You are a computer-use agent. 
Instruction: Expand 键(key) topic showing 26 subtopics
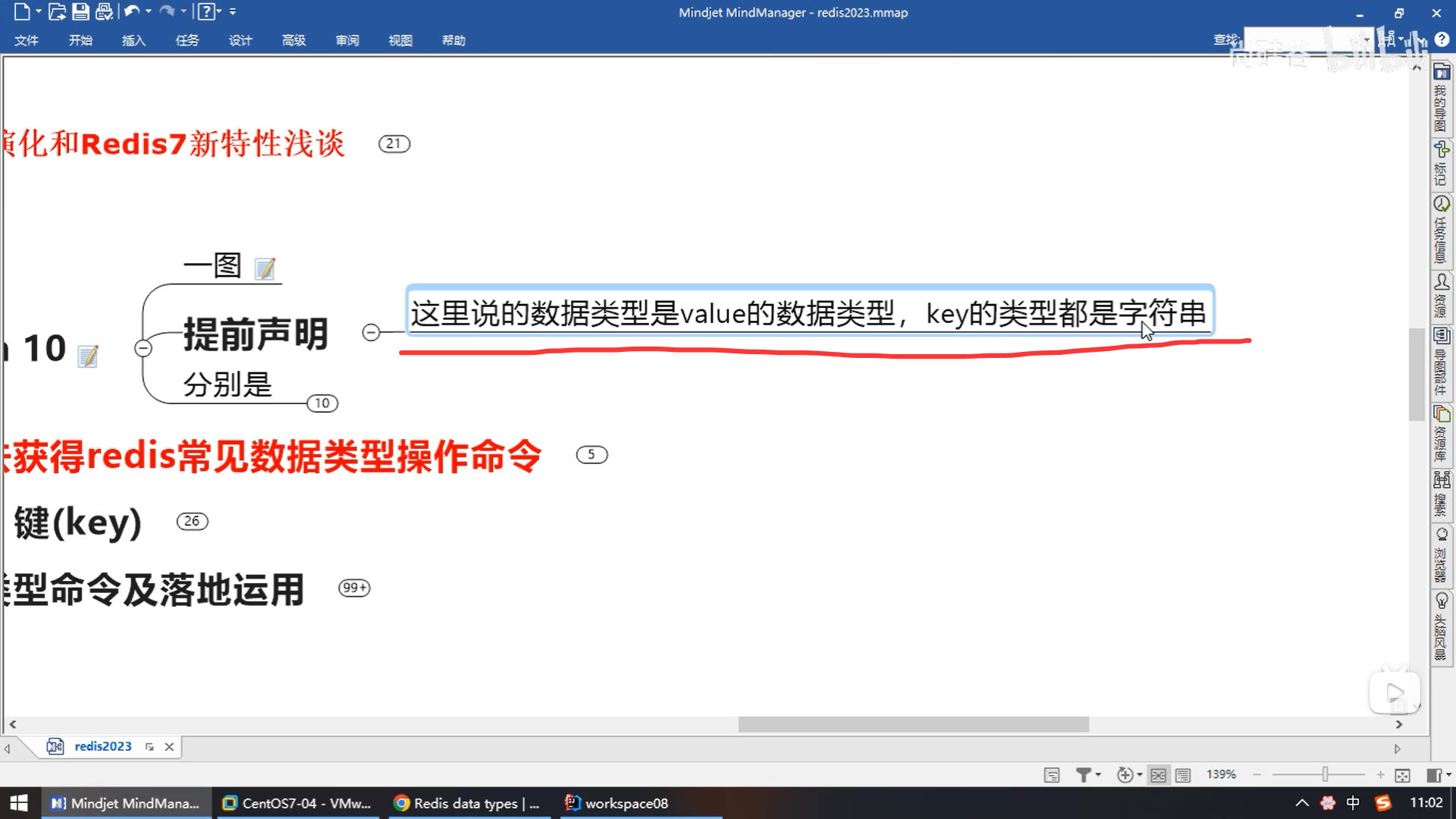[192, 521]
